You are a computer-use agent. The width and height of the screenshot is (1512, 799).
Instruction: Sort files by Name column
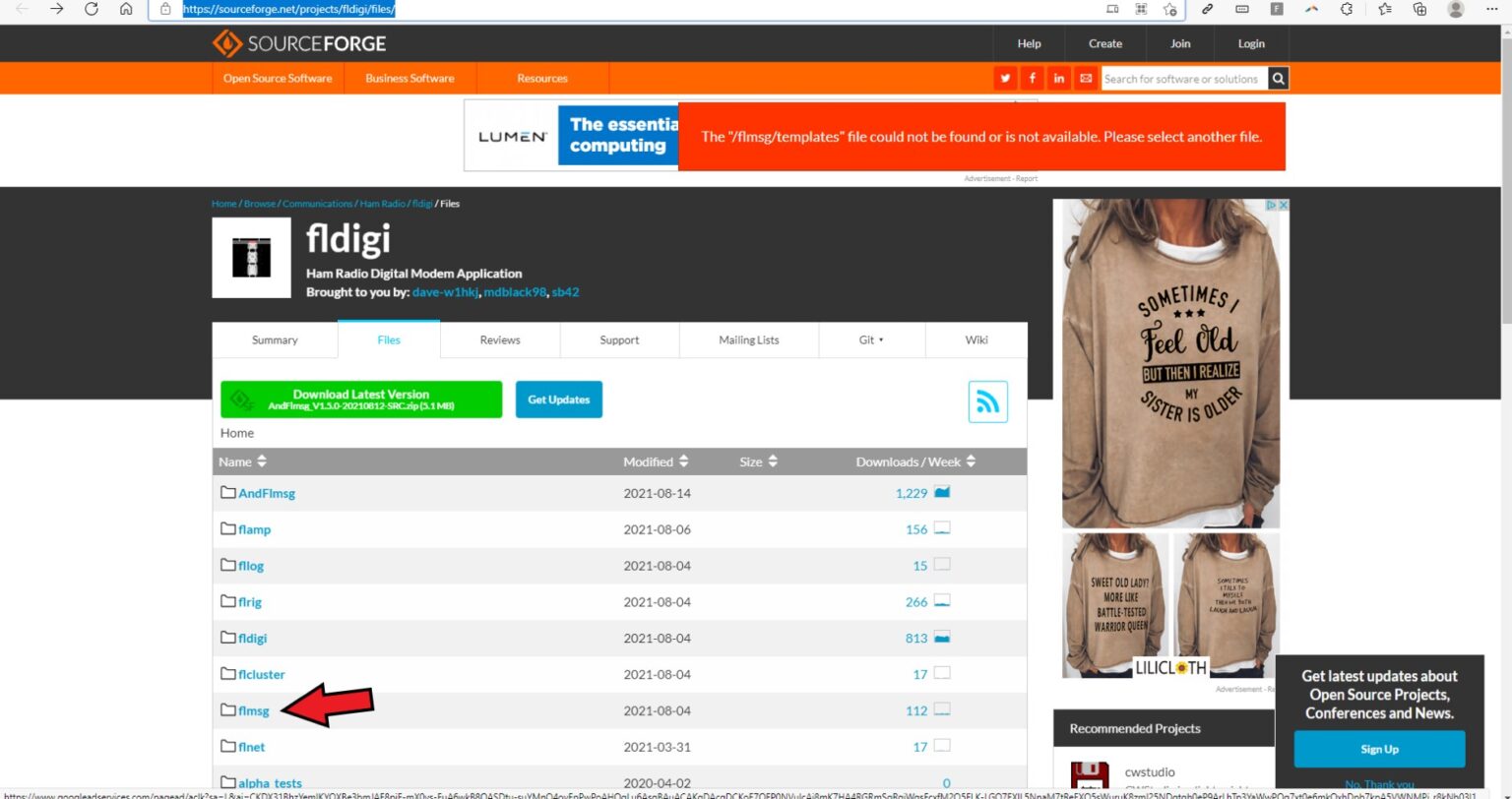pyautogui.click(x=242, y=461)
